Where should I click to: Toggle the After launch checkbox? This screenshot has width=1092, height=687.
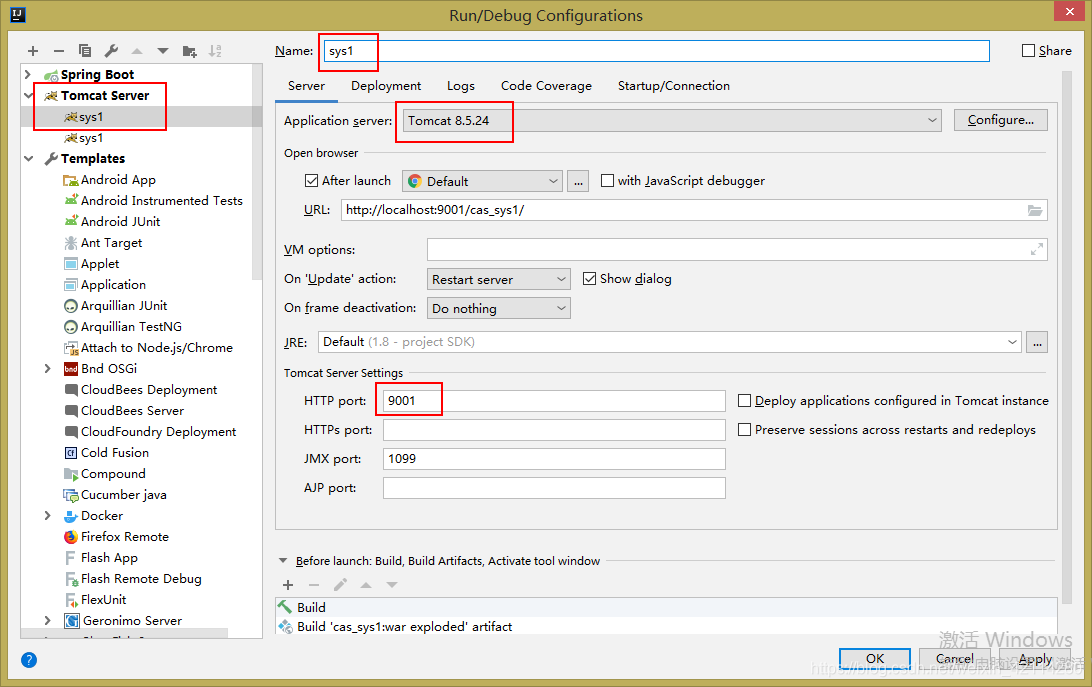(x=311, y=181)
